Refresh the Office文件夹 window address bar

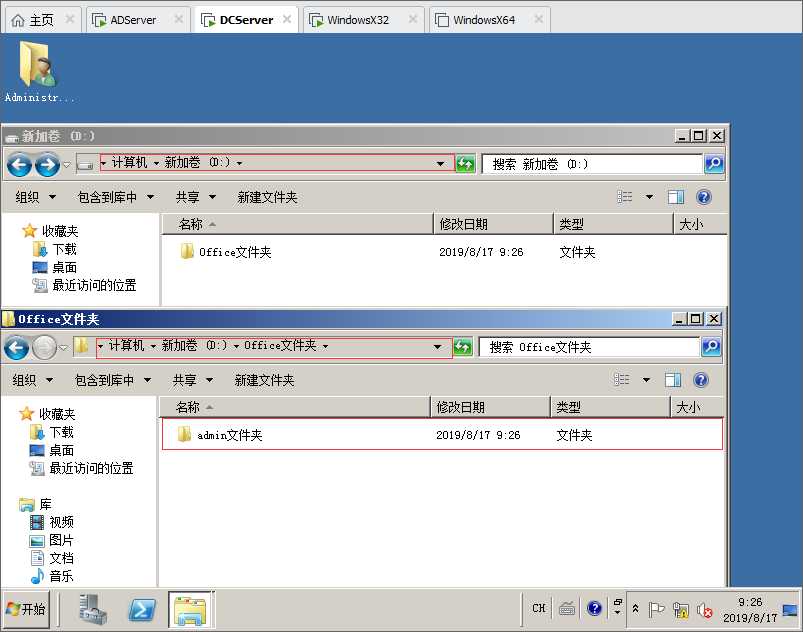tap(462, 347)
